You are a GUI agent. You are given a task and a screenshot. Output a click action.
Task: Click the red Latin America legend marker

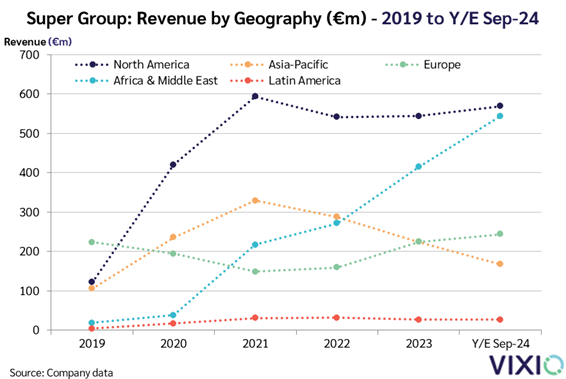click(247, 80)
